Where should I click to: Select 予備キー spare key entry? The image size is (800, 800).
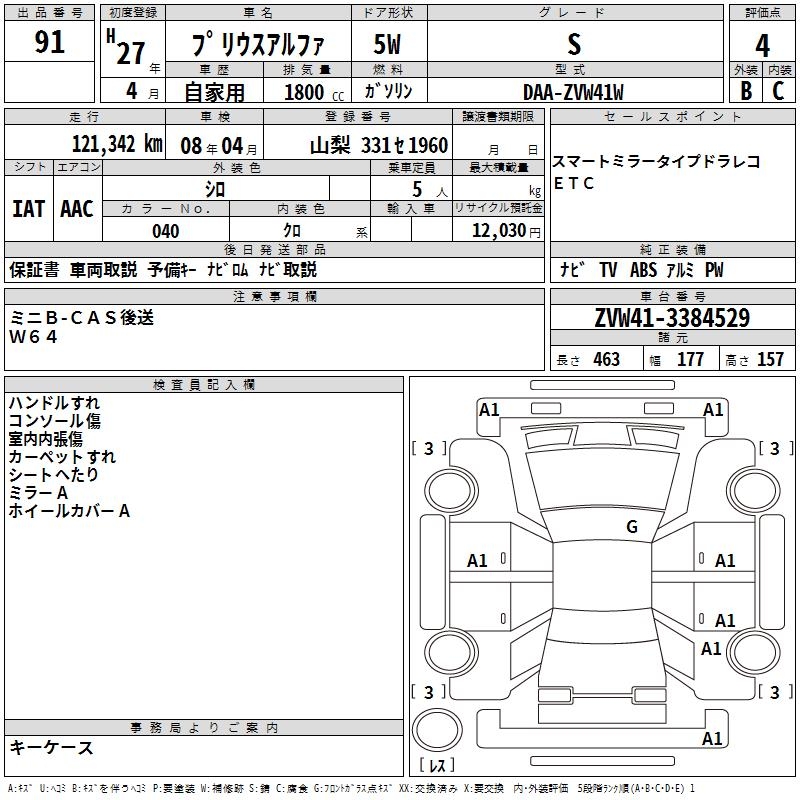click(172, 270)
